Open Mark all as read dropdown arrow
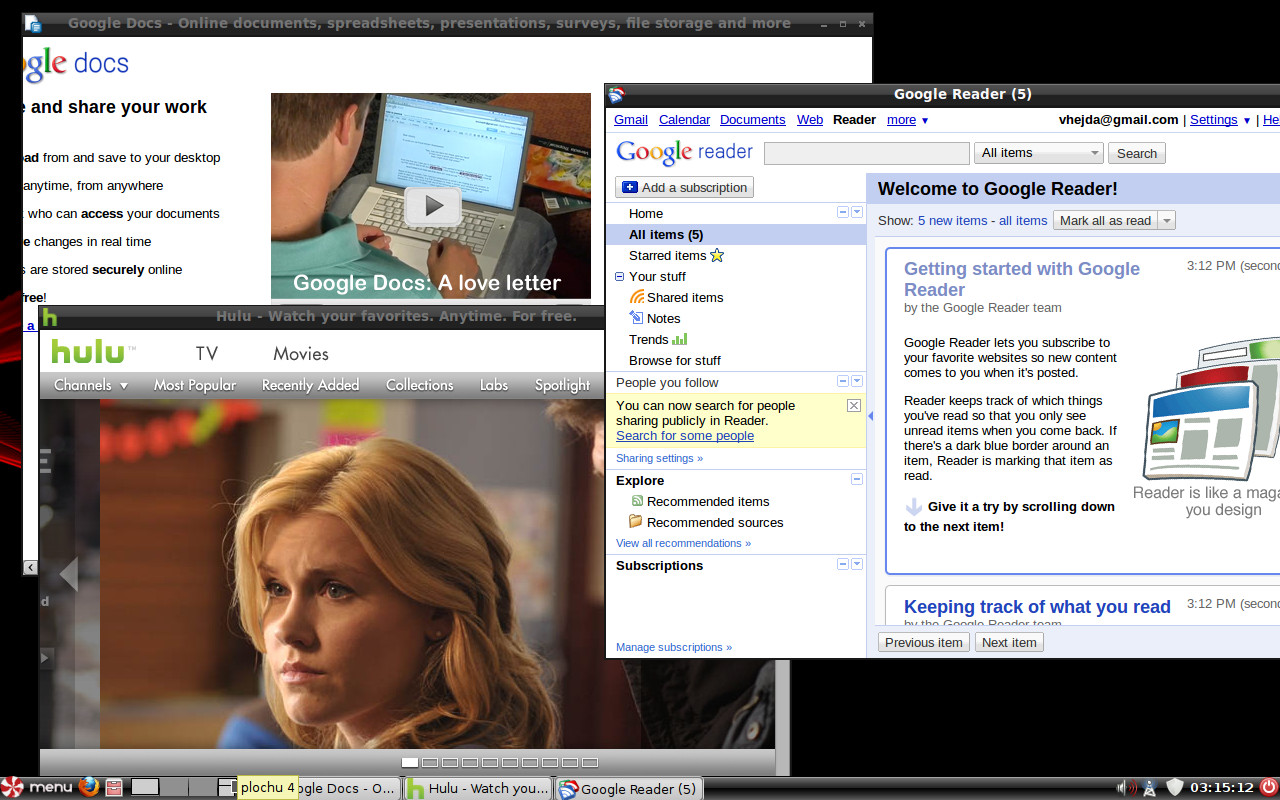The width and height of the screenshot is (1280, 800). 1167,221
